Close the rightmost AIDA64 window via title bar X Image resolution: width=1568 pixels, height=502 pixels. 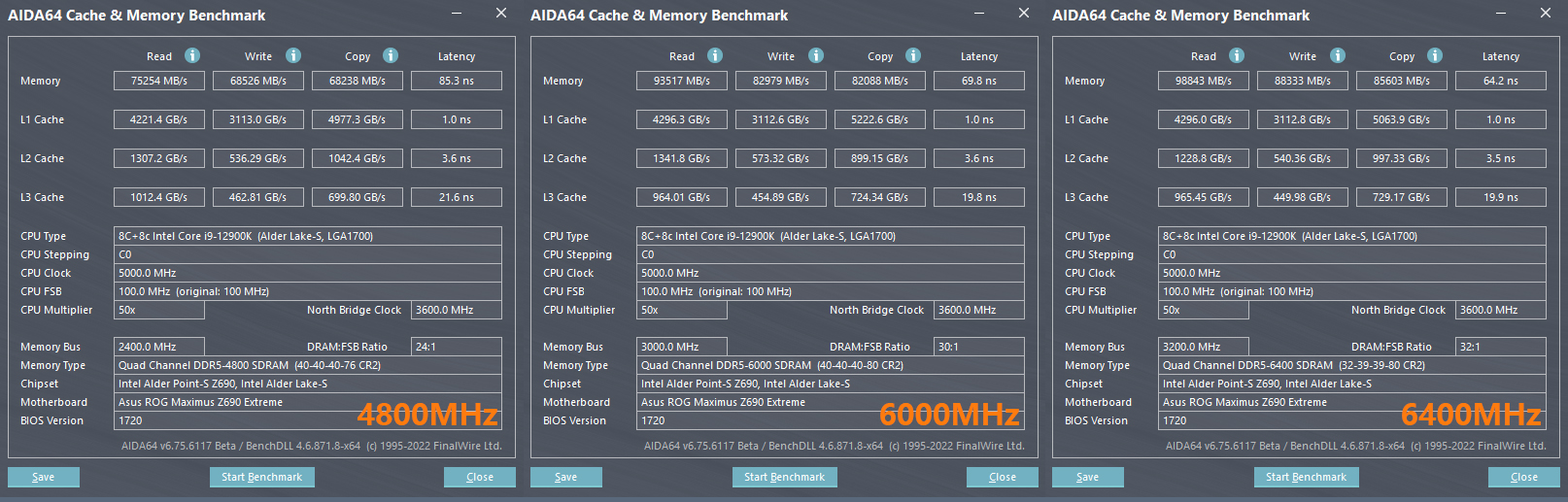tap(1546, 14)
